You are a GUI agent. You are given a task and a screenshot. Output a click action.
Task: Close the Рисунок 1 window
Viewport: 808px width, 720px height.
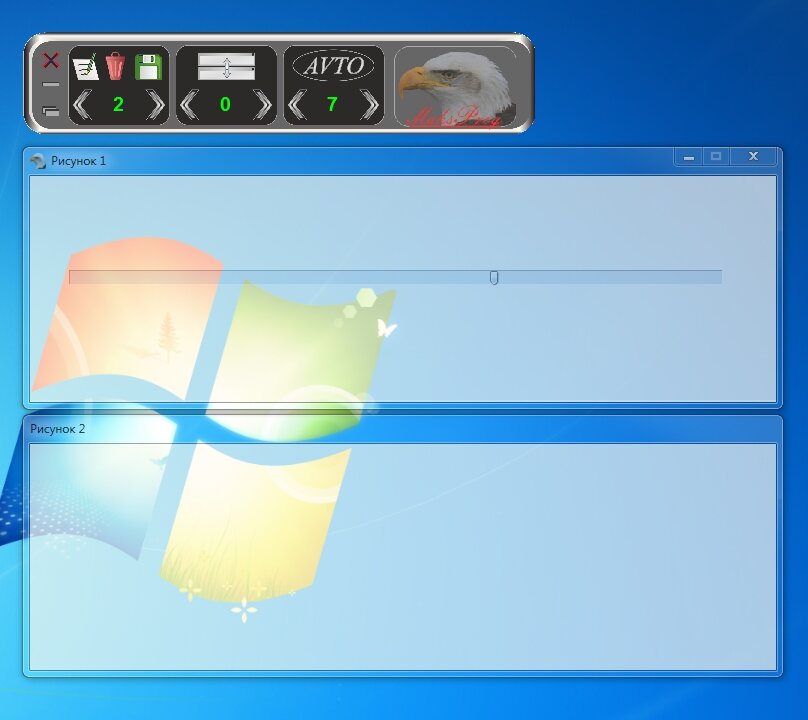click(x=753, y=157)
